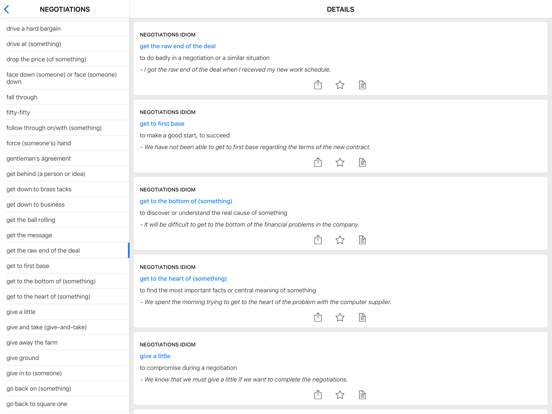
Task: Select 'drive a hard bargain' in the list
Action: pos(65,29)
